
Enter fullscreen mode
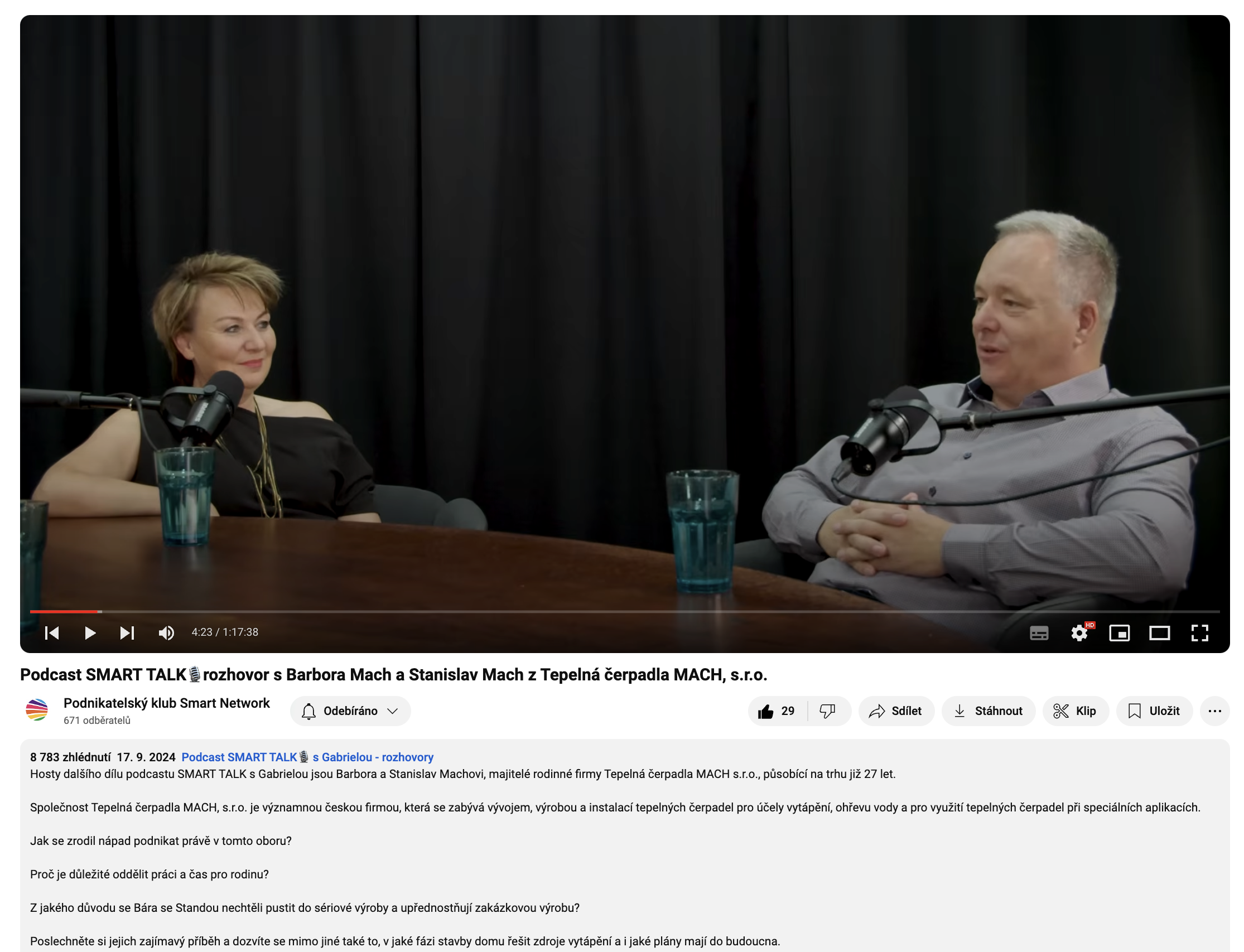pos(1199,632)
